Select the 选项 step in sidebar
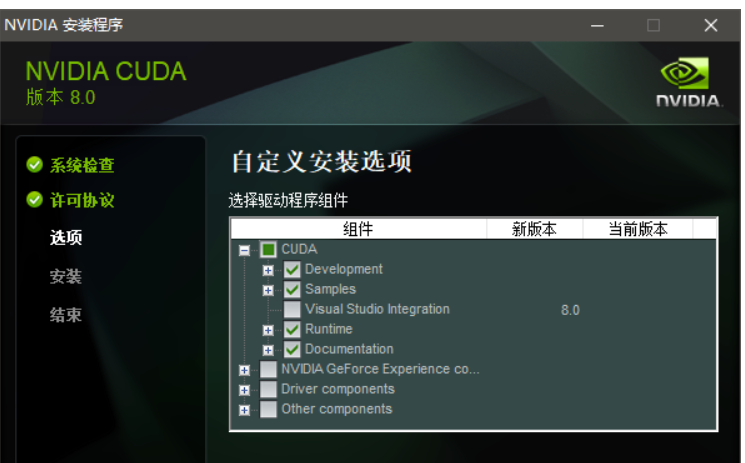 pyautogui.click(x=66, y=237)
